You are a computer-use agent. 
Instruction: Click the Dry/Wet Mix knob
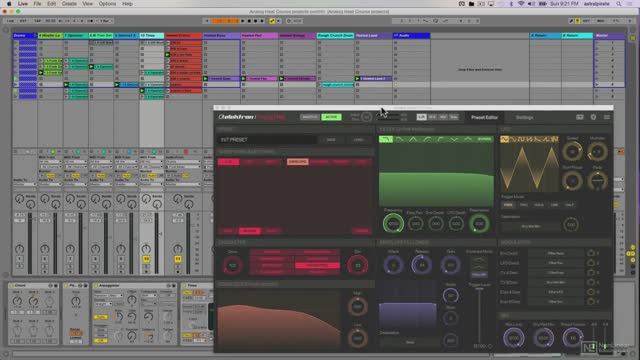pyautogui.click(x=543, y=338)
